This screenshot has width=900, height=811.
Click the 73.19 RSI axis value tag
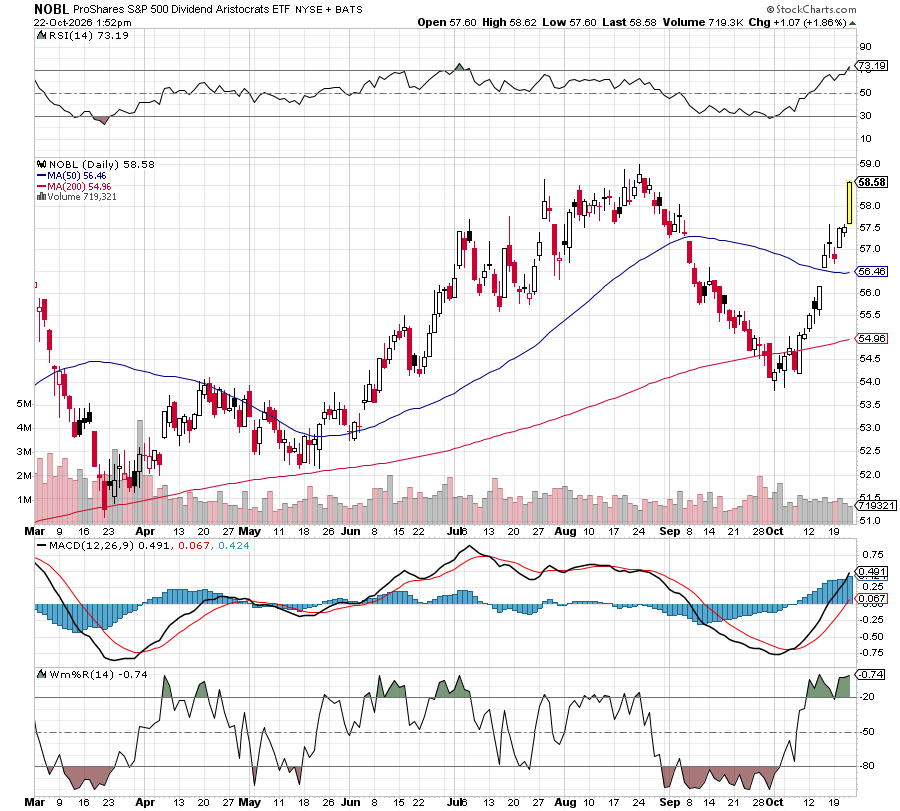tap(872, 65)
